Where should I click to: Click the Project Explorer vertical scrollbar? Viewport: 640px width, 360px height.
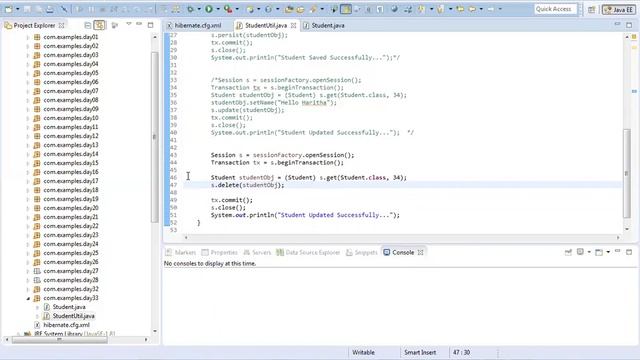[155, 136]
